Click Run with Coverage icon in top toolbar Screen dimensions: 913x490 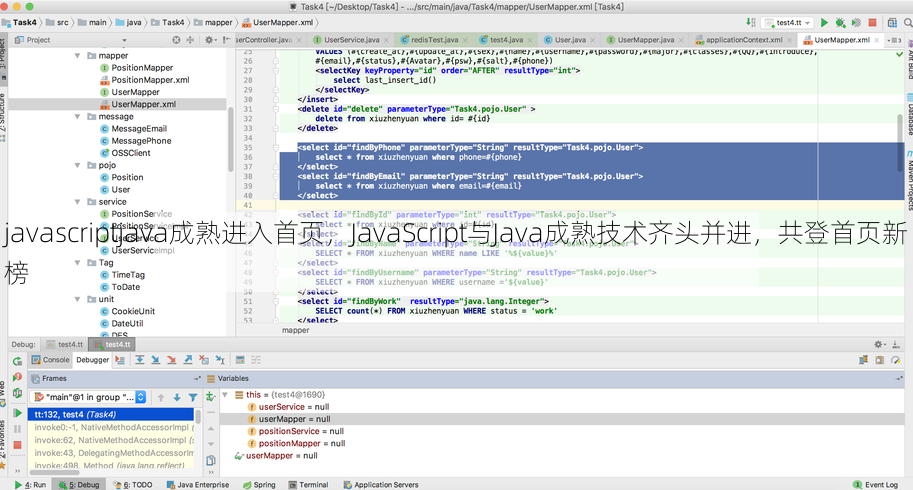(x=856, y=23)
